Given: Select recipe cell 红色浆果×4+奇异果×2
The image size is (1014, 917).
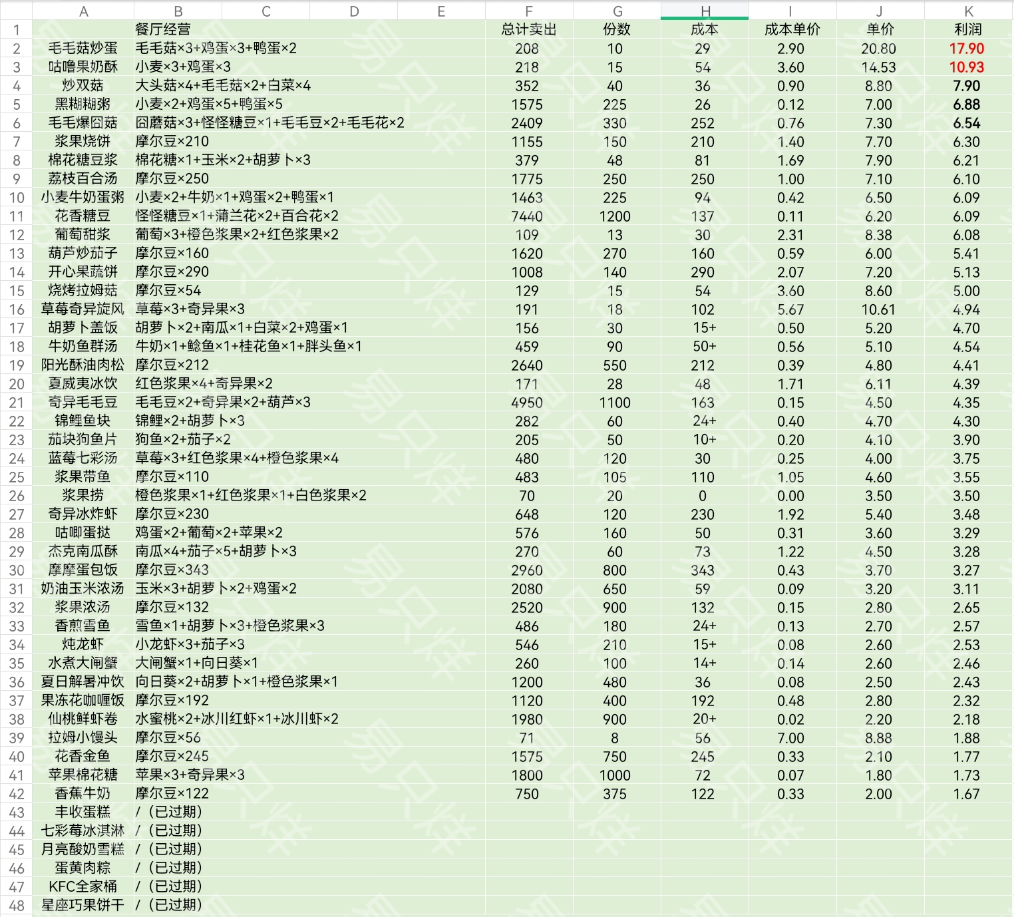Looking at the screenshot, I should (x=204, y=384).
